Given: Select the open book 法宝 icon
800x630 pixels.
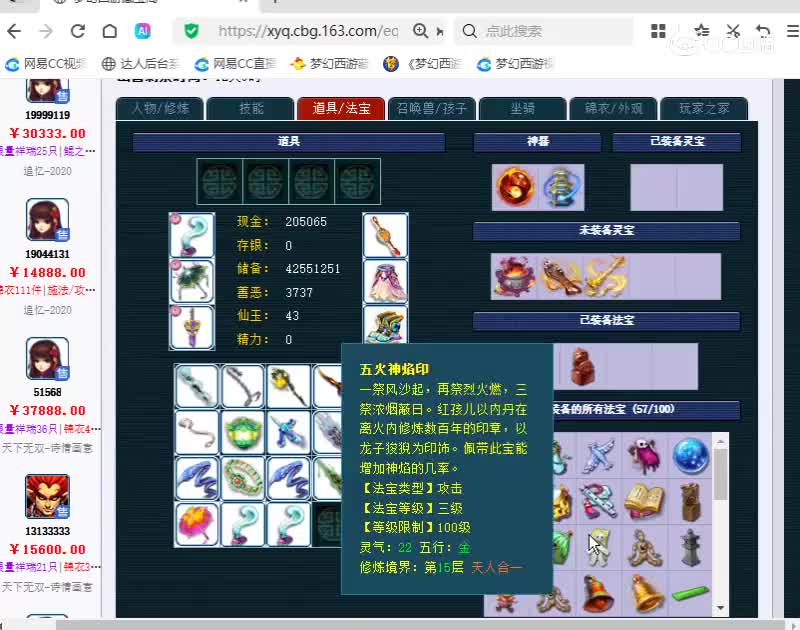Looking at the screenshot, I should [644, 501].
